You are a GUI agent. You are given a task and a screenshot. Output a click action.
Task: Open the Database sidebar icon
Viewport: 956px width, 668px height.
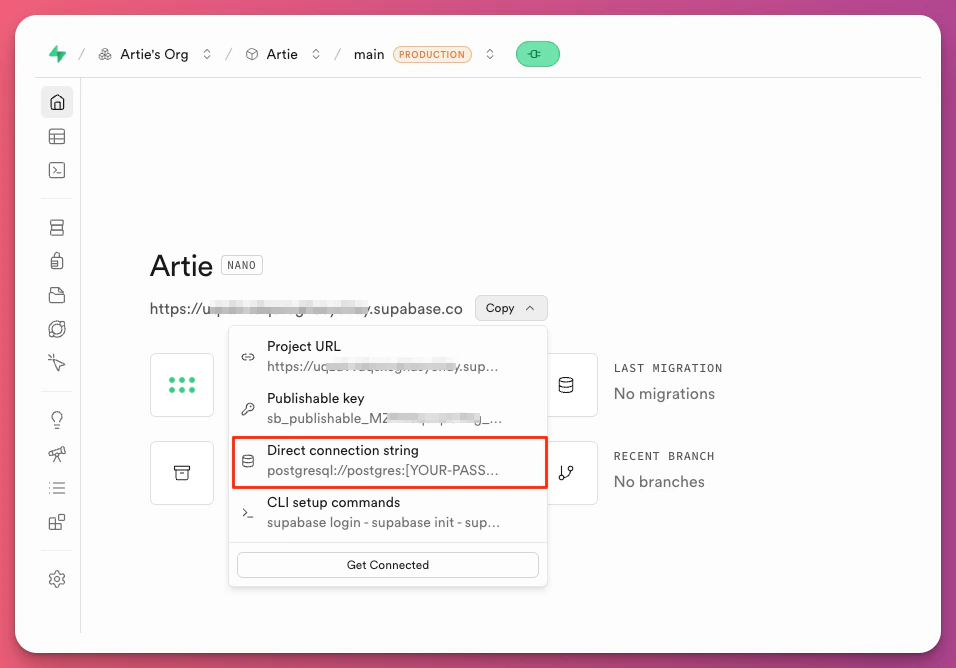(x=57, y=227)
